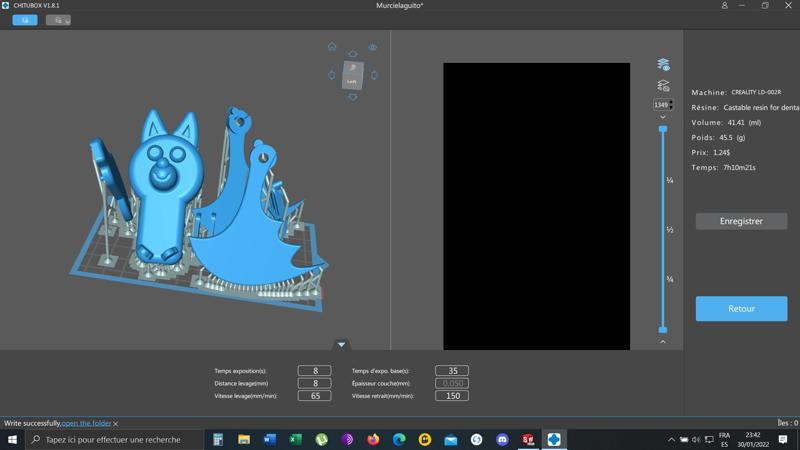Click the Temps value 7h10m21s

(739, 167)
